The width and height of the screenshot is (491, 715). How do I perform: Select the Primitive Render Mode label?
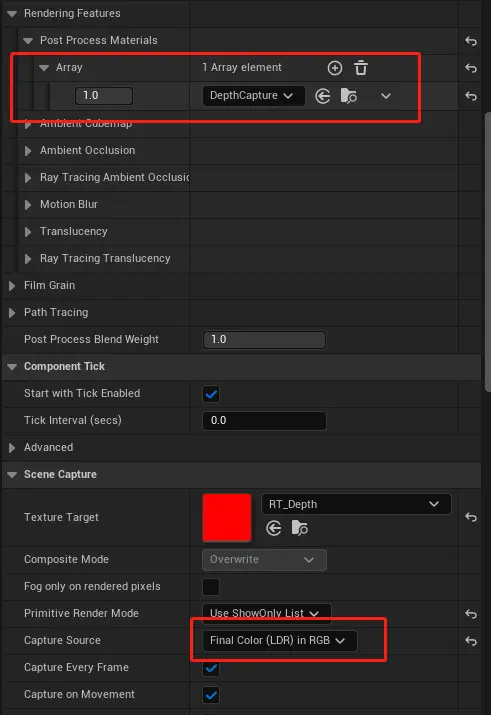pyautogui.click(x=81, y=613)
